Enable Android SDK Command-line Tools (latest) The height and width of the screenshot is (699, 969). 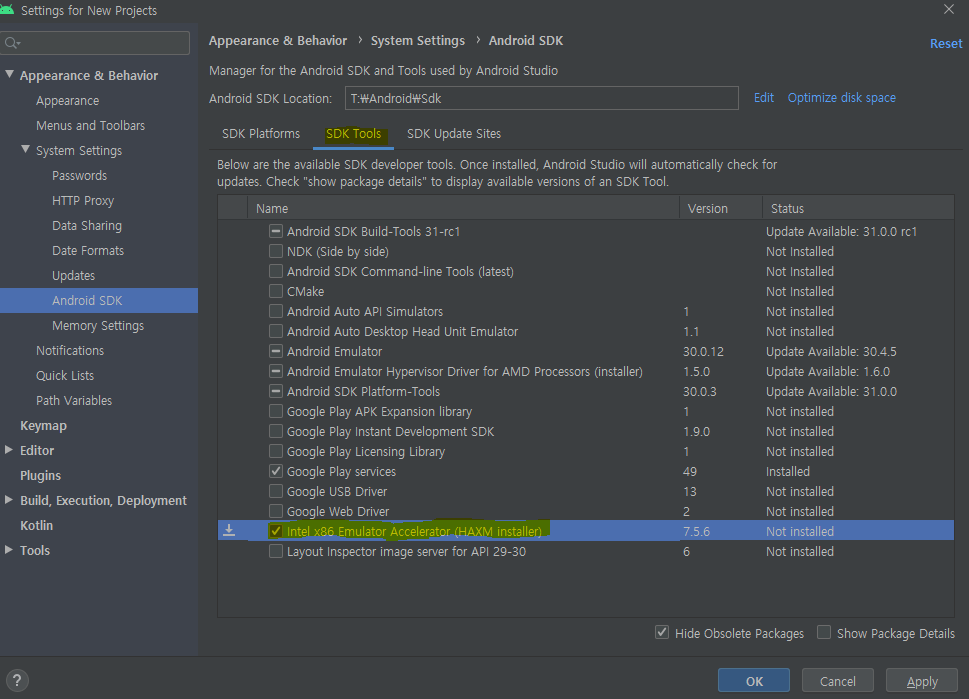point(276,271)
